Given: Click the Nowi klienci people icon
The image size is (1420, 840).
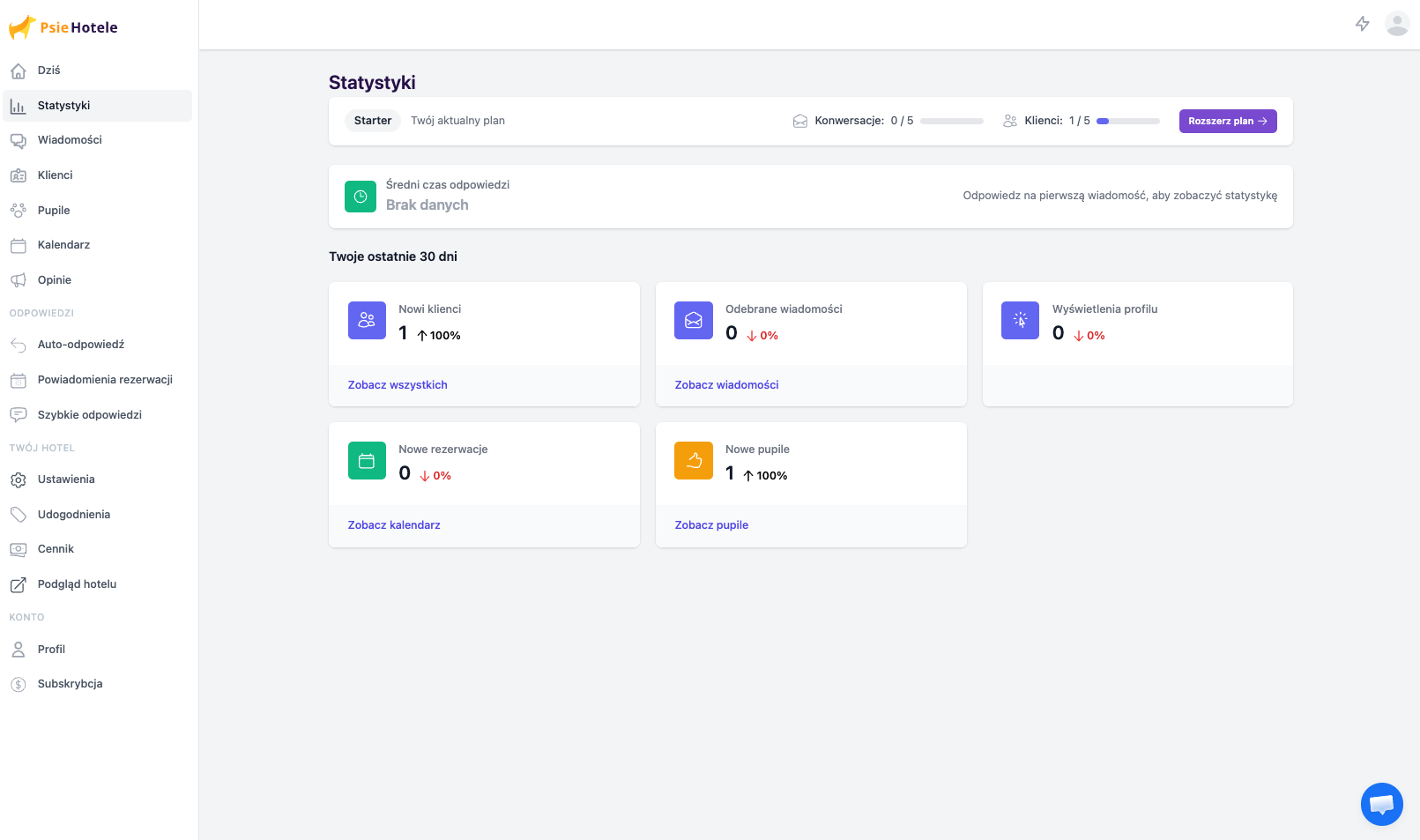Looking at the screenshot, I should (367, 320).
